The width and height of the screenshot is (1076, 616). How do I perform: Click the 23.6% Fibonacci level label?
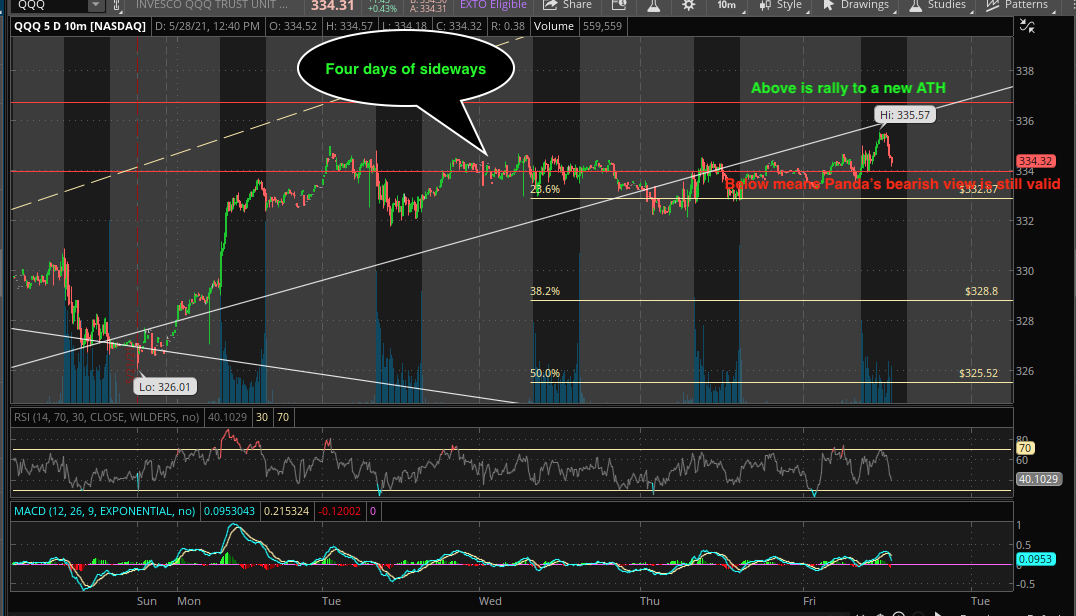(545, 189)
